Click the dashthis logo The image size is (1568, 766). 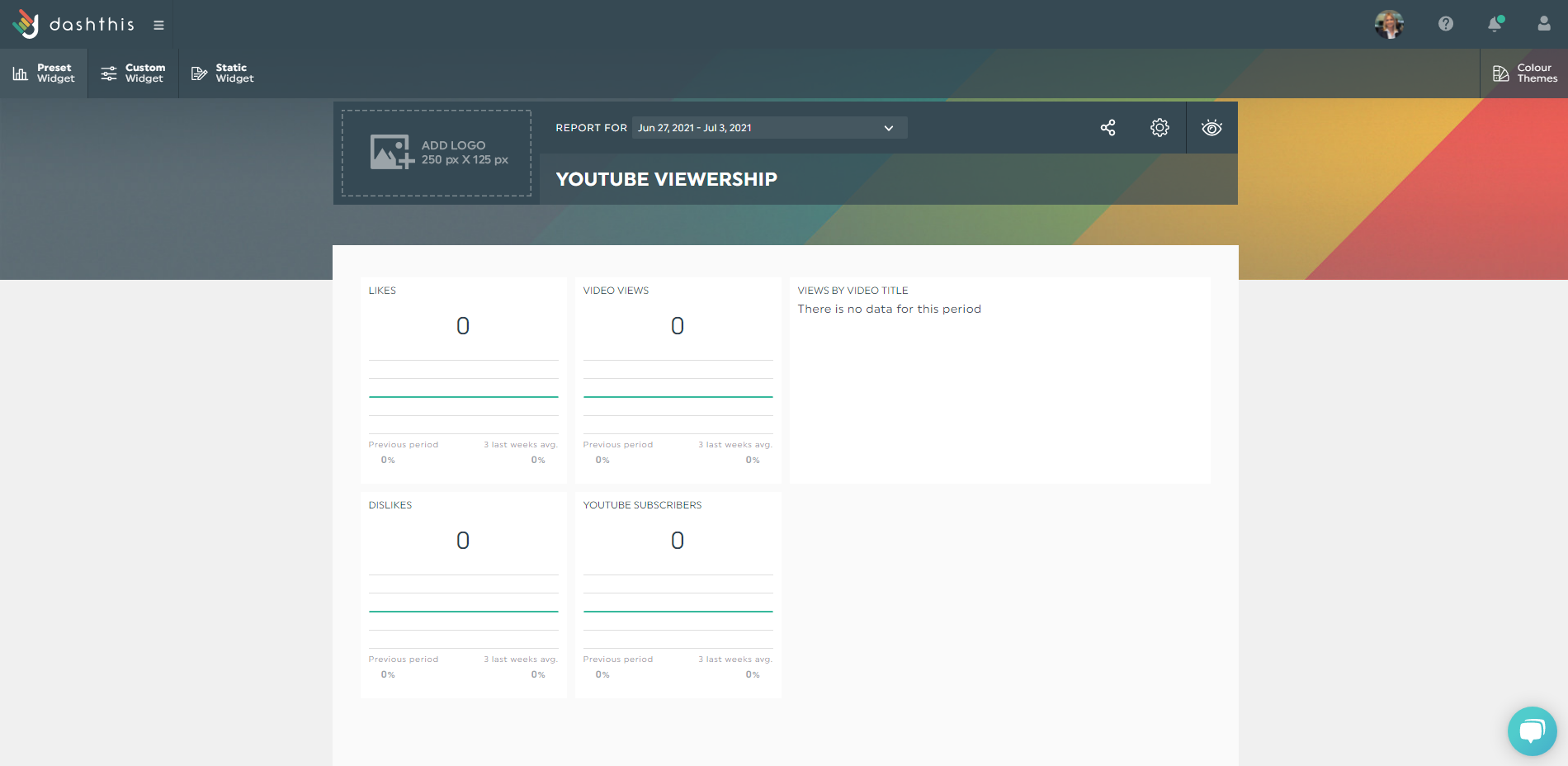(x=73, y=24)
